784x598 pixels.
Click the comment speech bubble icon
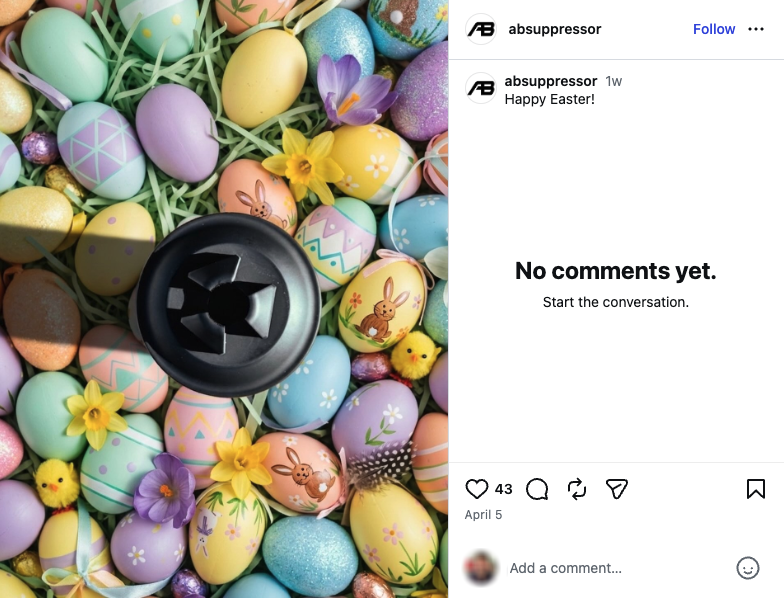pyautogui.click(x=537, y=488)
